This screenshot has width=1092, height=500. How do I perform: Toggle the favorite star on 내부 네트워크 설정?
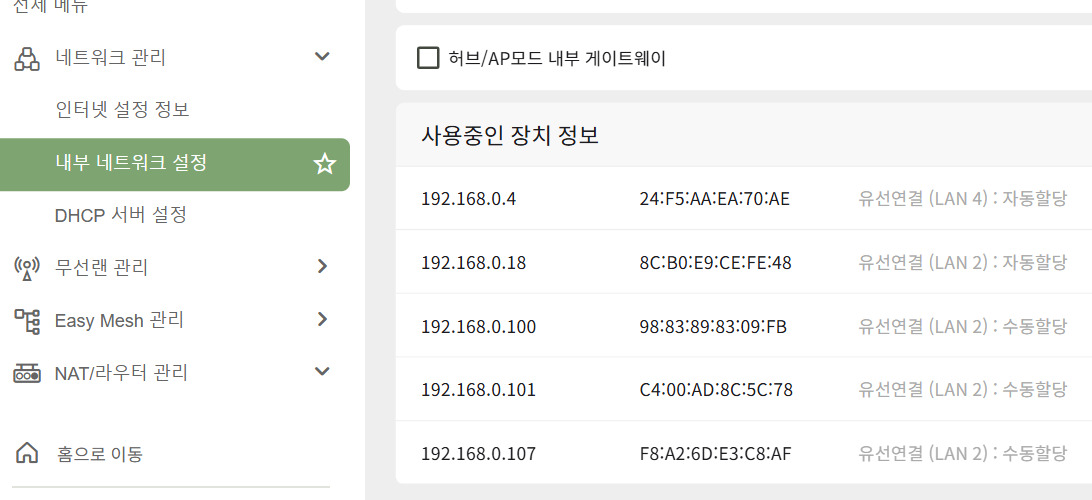pos(325,164)
